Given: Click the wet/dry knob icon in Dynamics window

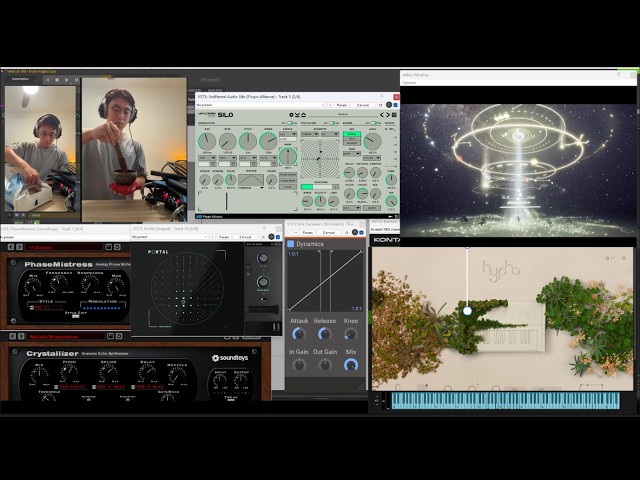Looking at the screenshot, I should coord(355,232).
